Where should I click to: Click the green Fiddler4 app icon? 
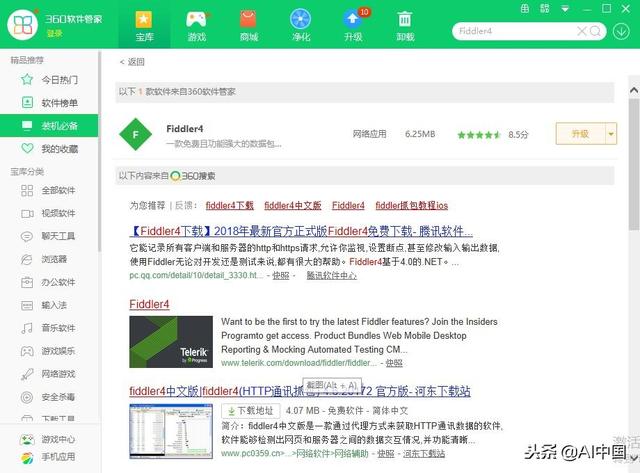click(136, 134)
